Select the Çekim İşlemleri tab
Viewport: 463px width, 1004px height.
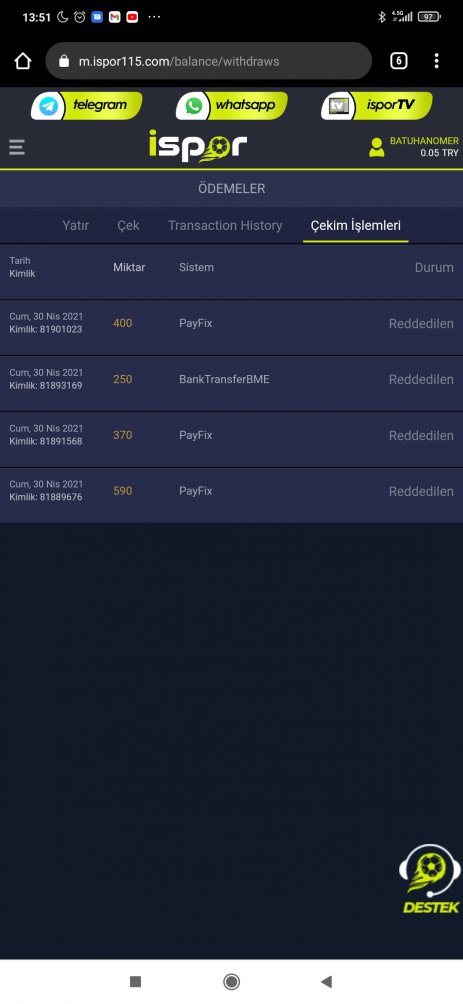(x=355, y=225)
